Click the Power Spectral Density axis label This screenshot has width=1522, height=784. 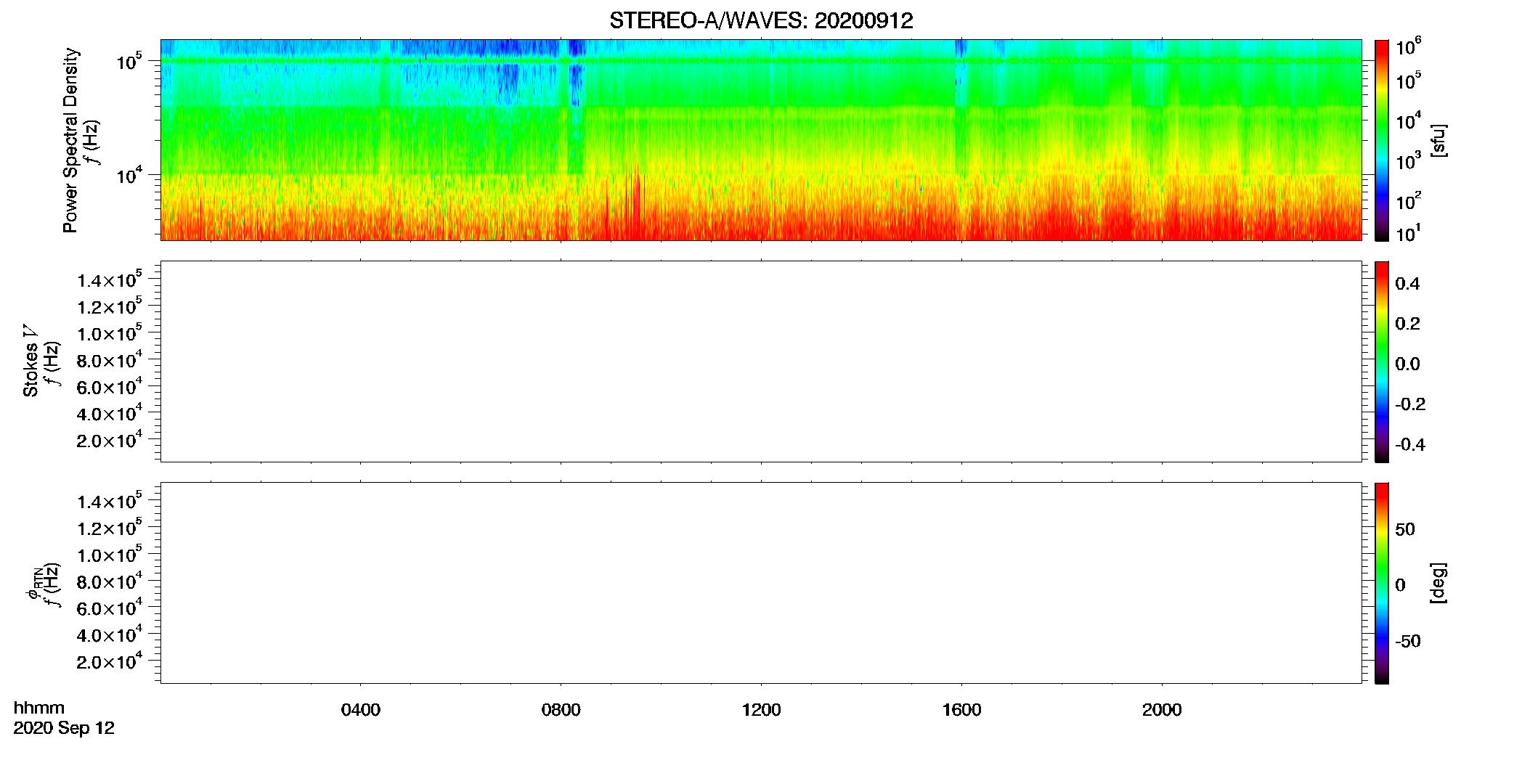click(x=70, y=140)
